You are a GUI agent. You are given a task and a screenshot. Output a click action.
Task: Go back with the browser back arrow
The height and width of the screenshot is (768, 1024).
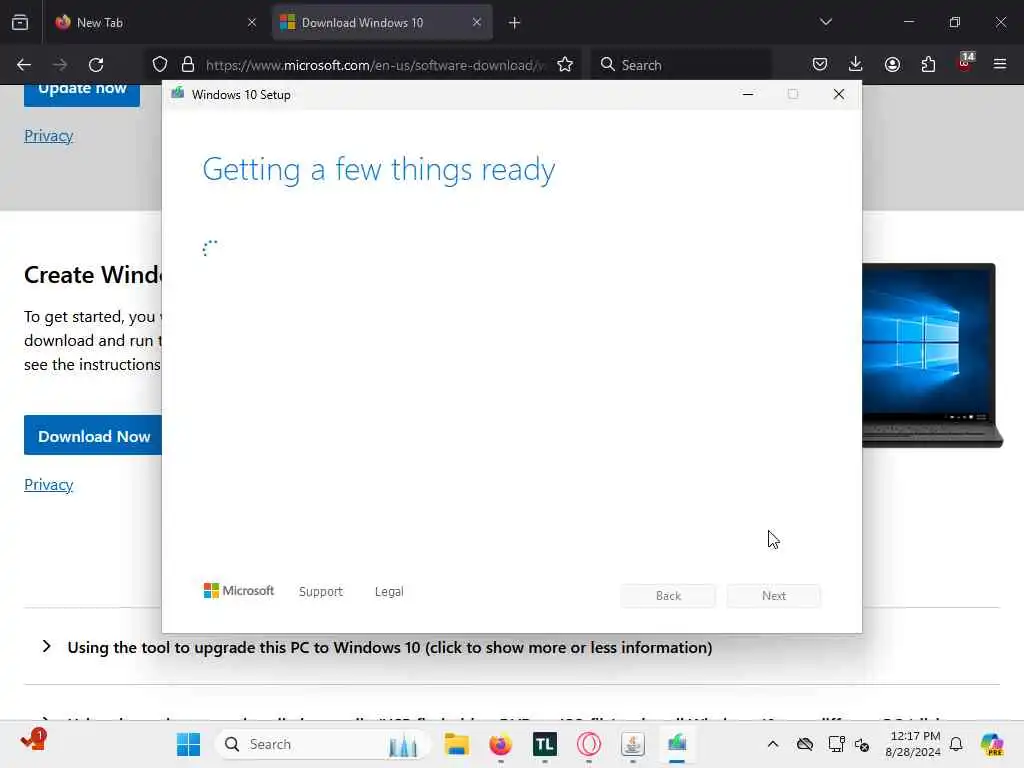pyautogui.click(x=24, y=65)
